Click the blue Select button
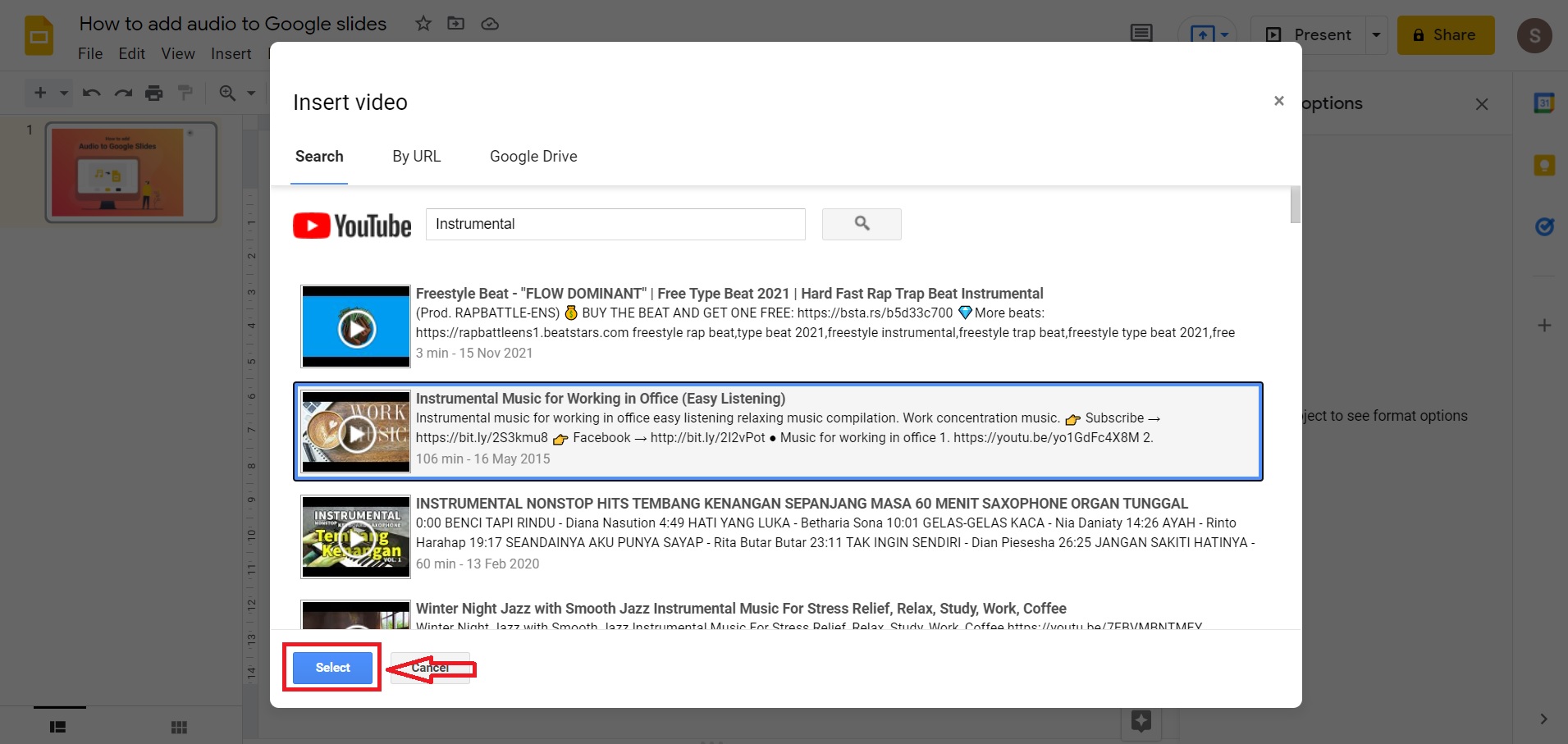The height and width of the screenshot is (744, 1568). [x=332, y=668]
